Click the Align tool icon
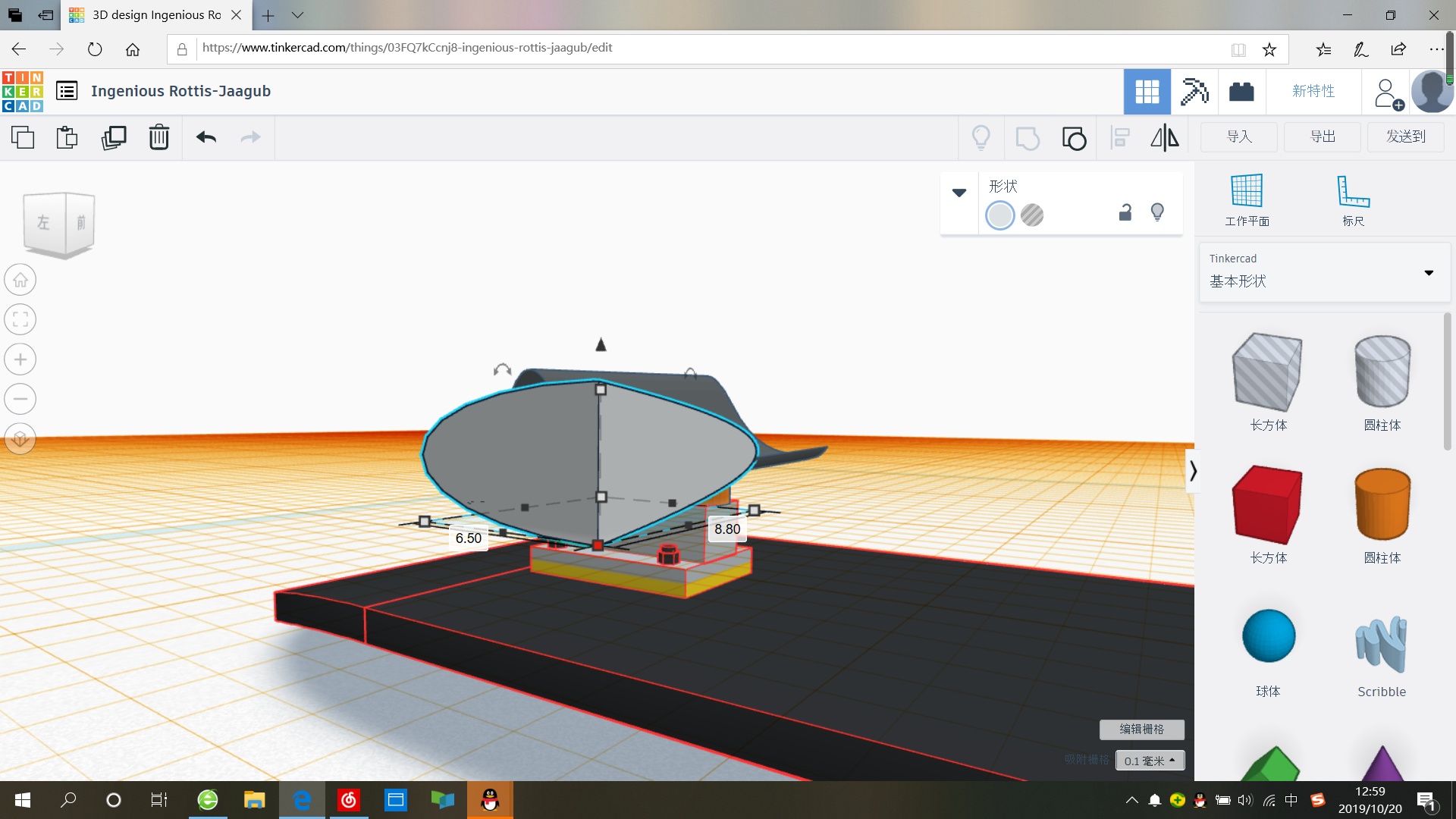1456x819 pixels. tap(1120, 137)
